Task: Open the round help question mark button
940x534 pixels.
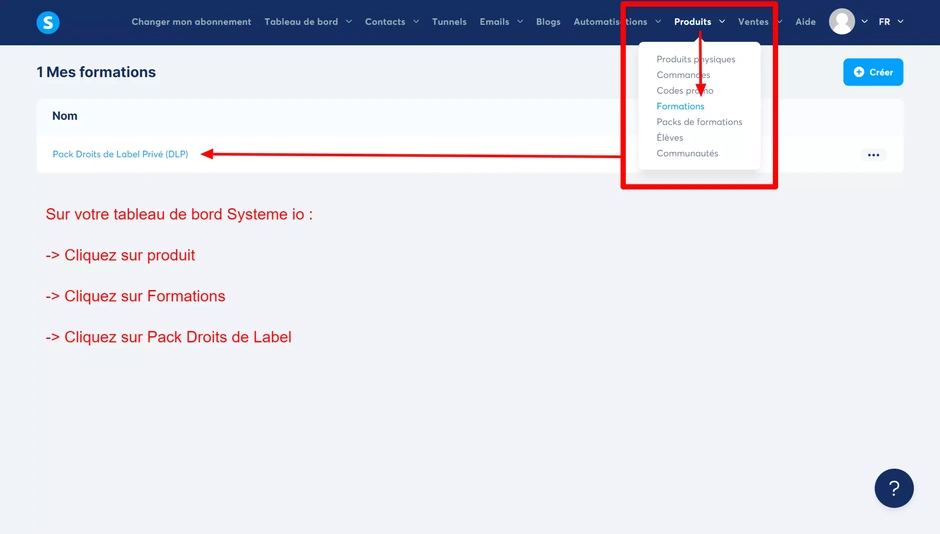Action: point(893,488)
